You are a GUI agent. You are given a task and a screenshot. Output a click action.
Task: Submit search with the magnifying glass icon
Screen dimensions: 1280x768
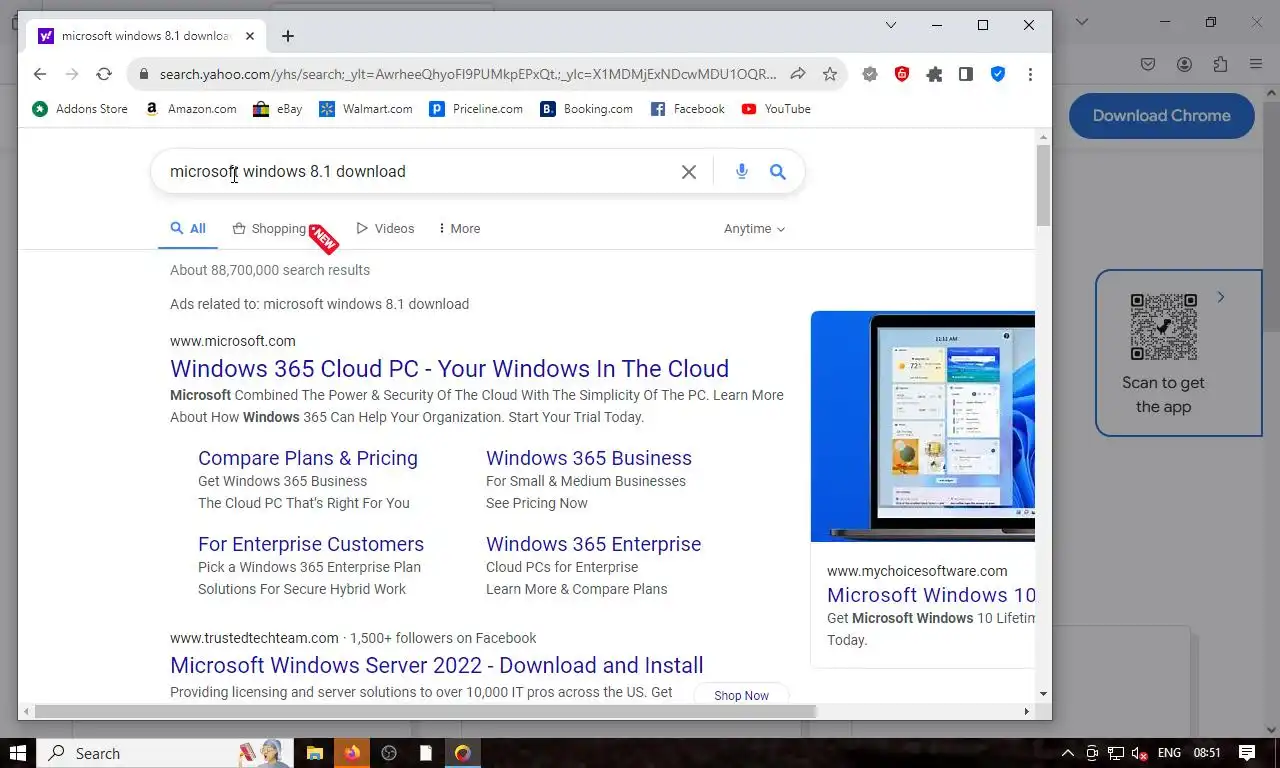pos(778,172)
